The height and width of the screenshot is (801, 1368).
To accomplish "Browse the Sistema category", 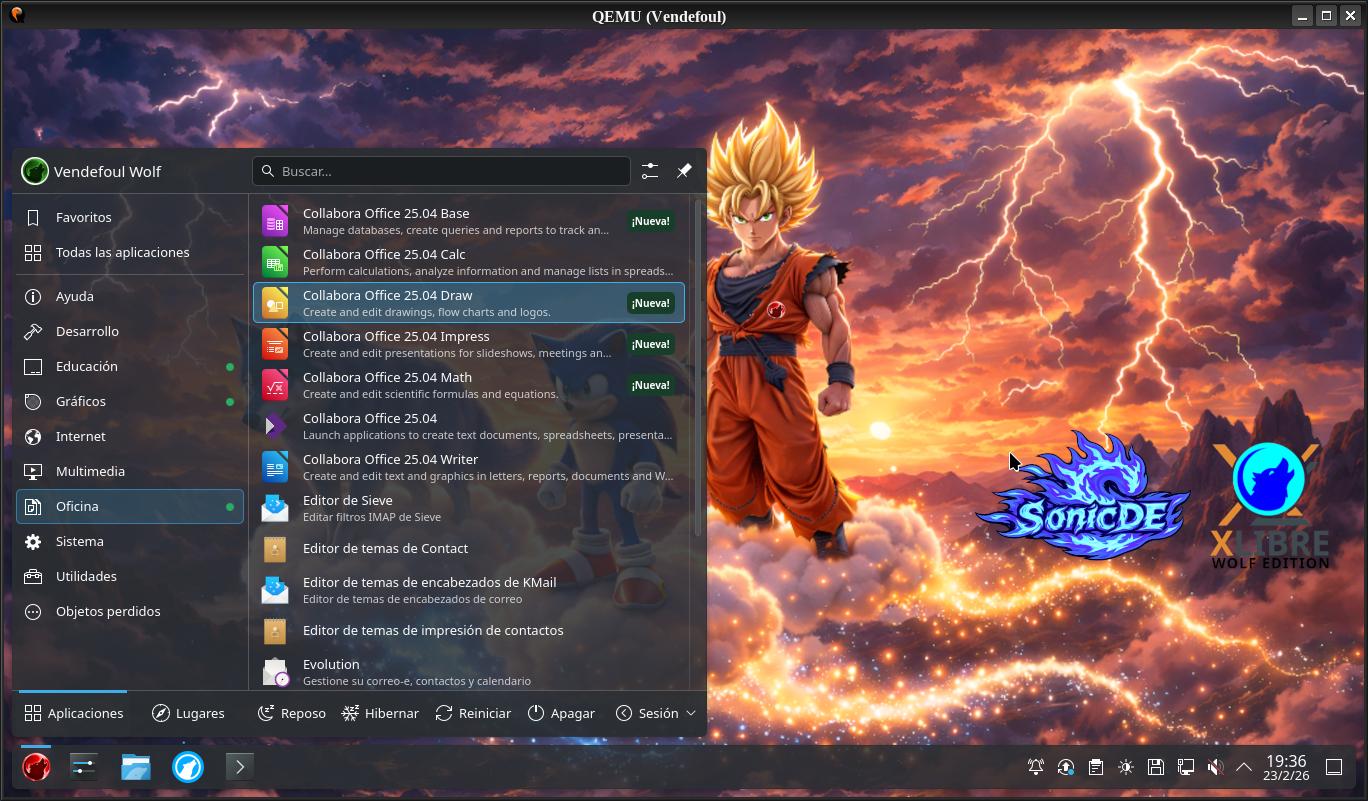I will (130, 541).
